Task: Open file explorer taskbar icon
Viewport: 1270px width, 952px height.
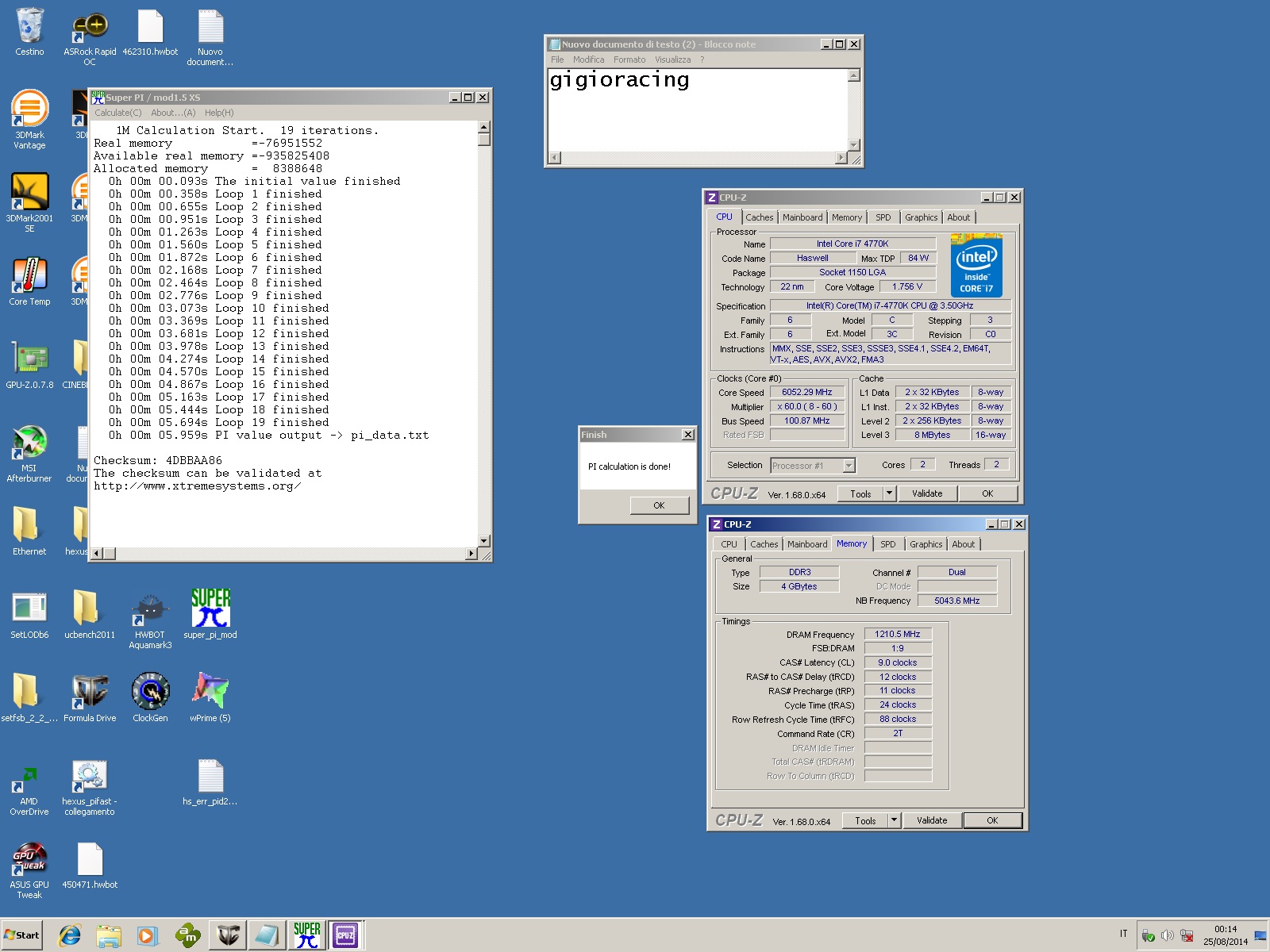Action: pos(109,936)
